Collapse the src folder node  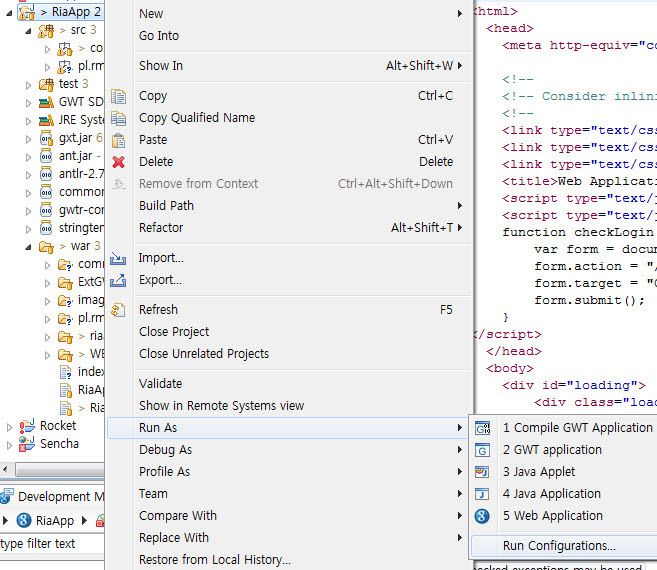(x=28, y=31)
